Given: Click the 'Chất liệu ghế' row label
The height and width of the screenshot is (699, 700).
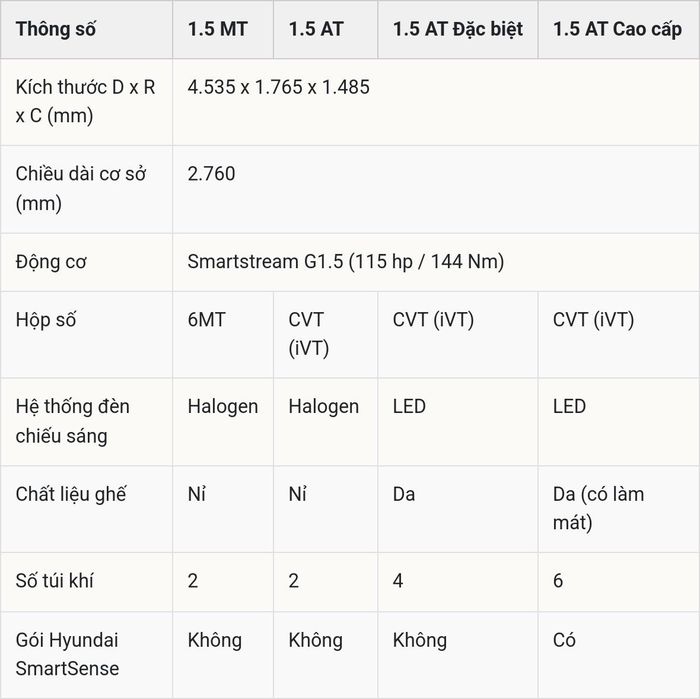Looking at the screenshot, I should [71, 494].
